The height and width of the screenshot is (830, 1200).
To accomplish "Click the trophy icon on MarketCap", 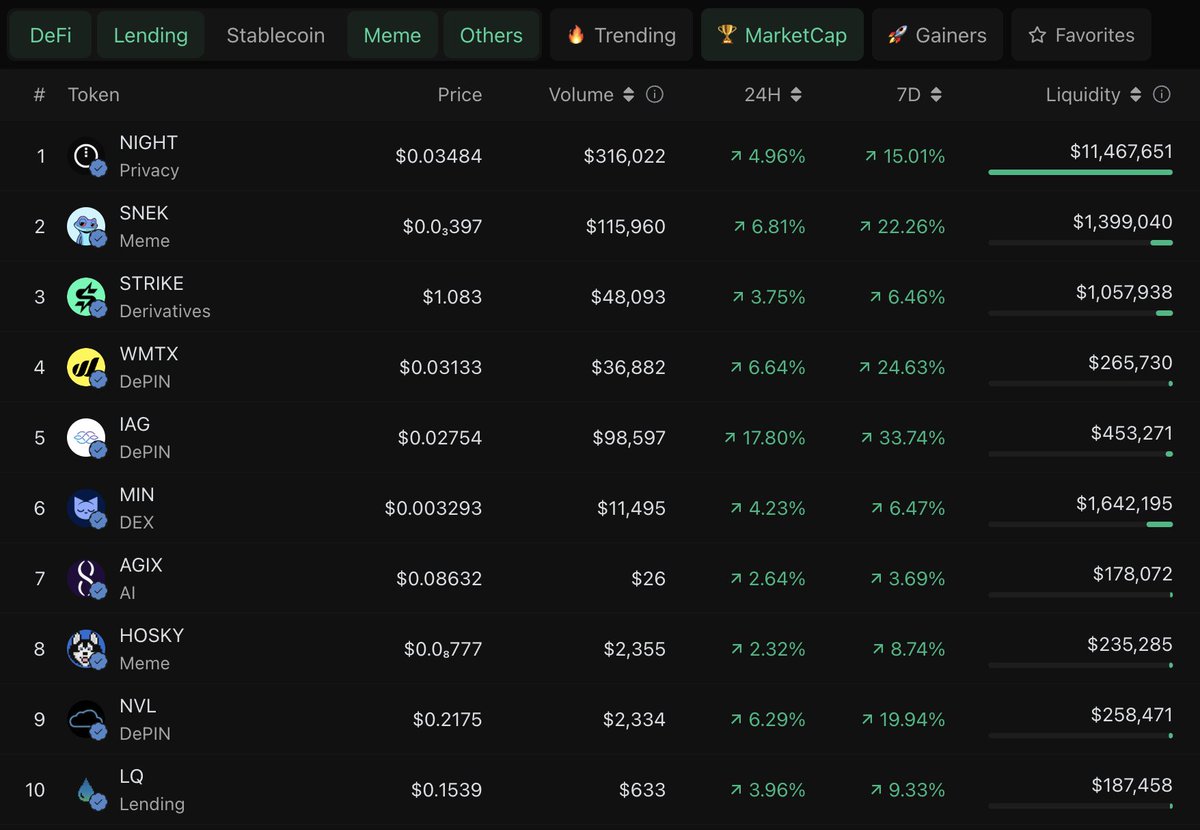I will click(x=727, y=35).
